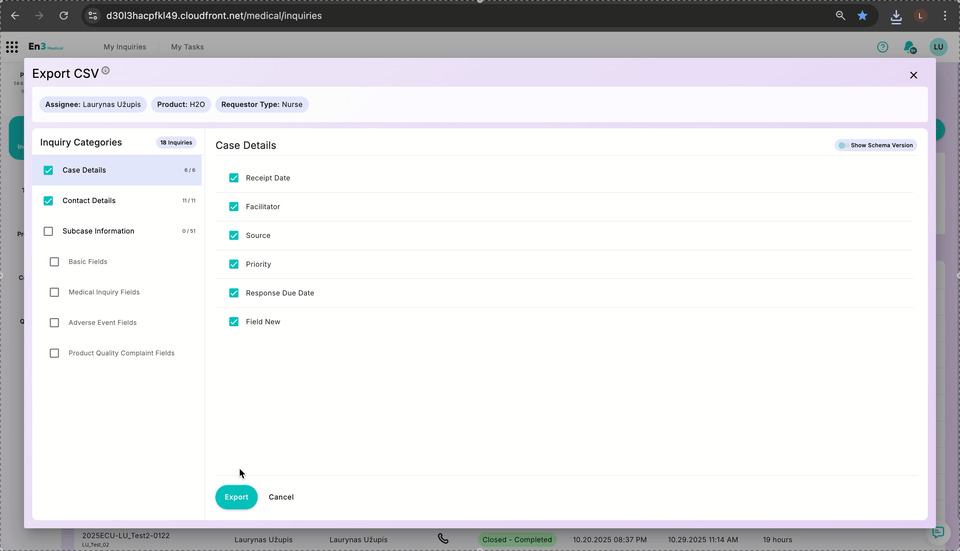Reload the page with refresh icon
Screen dimensions: 960x551
(64, 15)
